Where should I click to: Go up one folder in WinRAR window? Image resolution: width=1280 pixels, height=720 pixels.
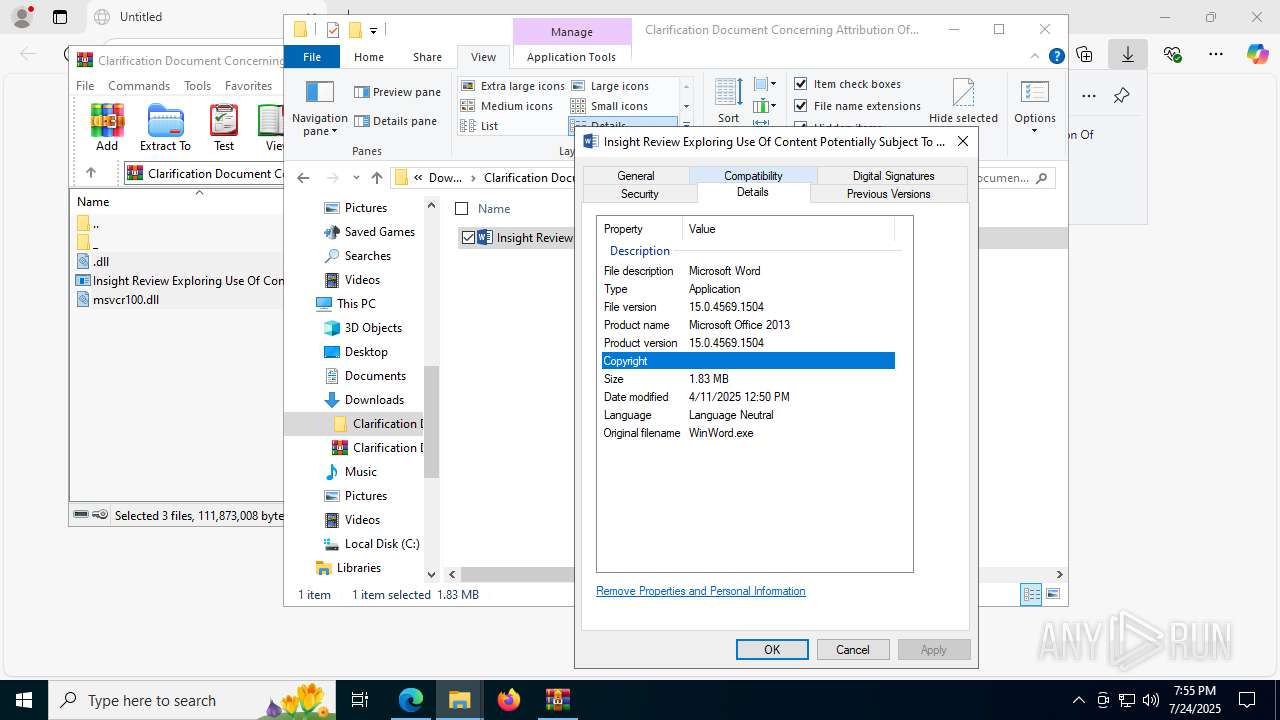coord(91,173)
